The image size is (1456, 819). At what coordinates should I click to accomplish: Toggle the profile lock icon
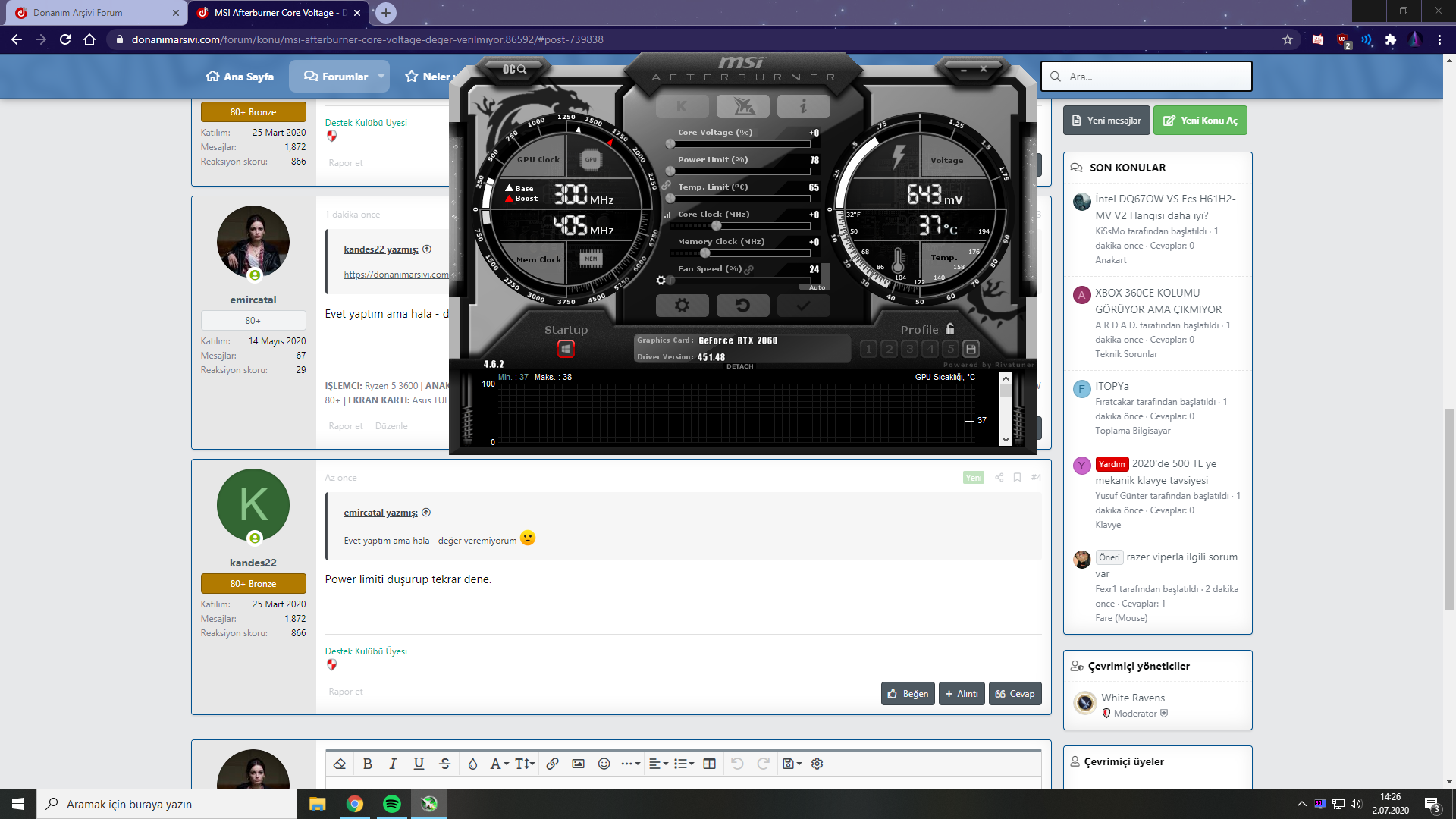click(x=950, y=329)
